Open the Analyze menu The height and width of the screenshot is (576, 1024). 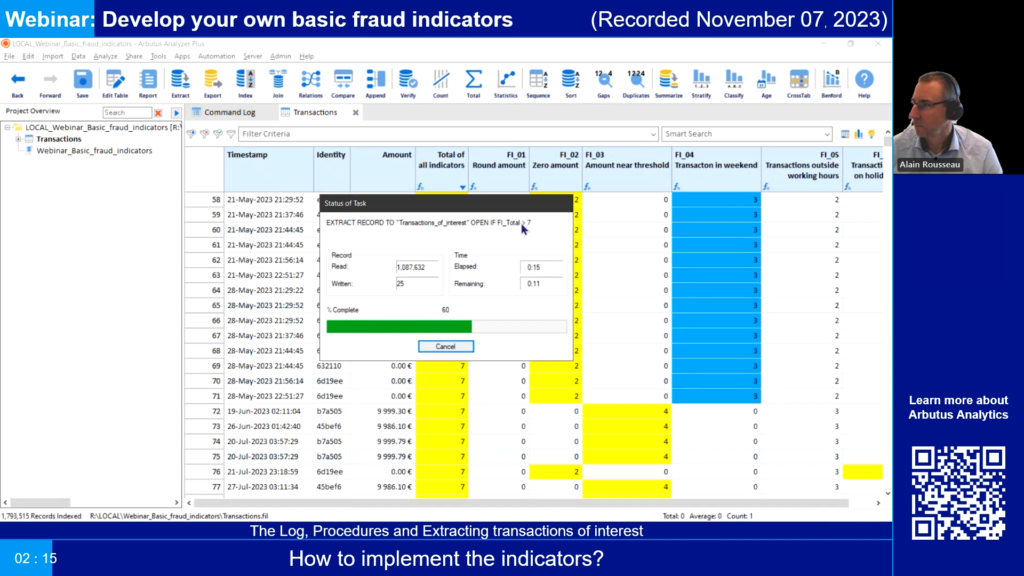pos(105,56)
